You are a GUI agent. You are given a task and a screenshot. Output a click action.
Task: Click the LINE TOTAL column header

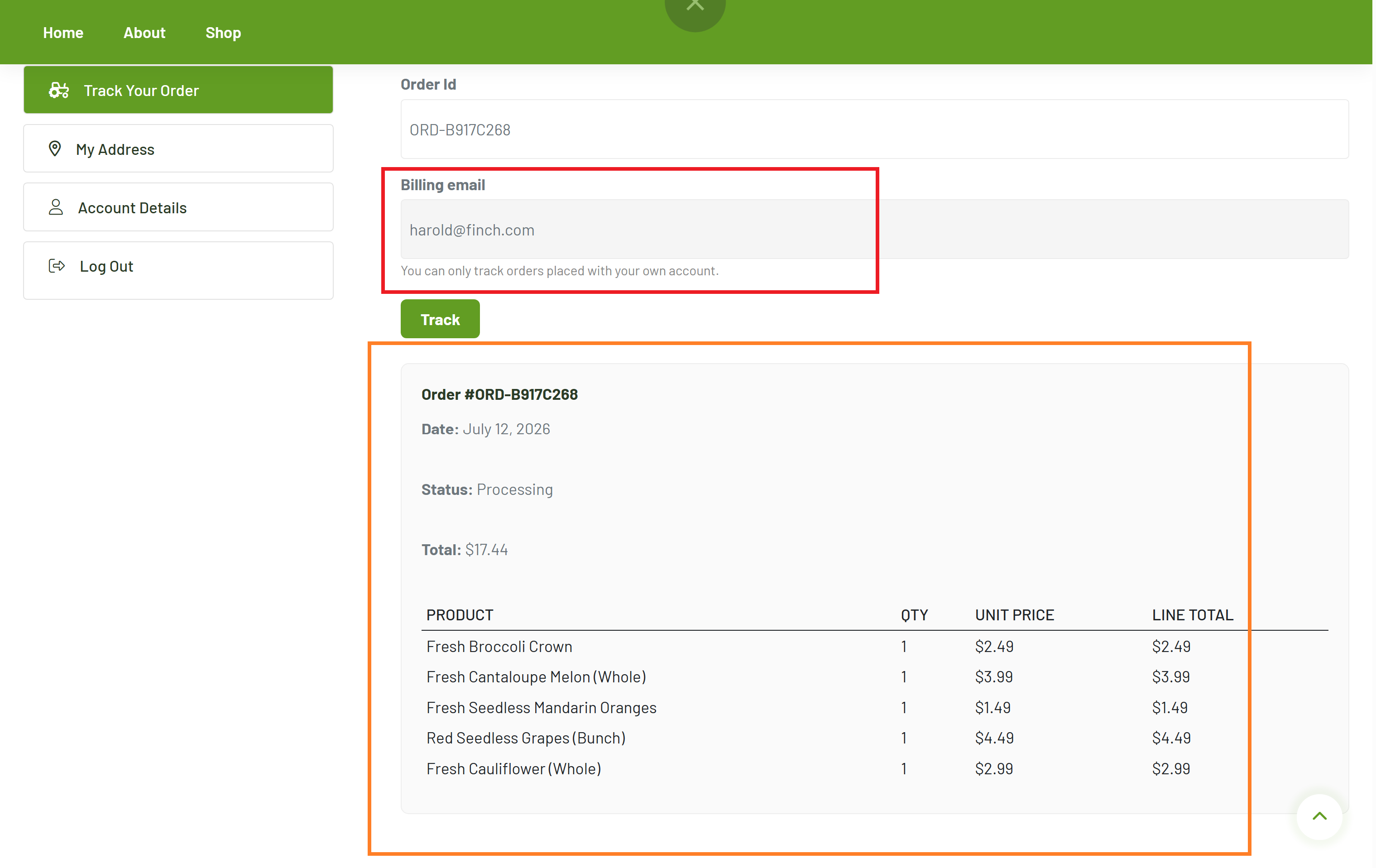click(1193, 615)
